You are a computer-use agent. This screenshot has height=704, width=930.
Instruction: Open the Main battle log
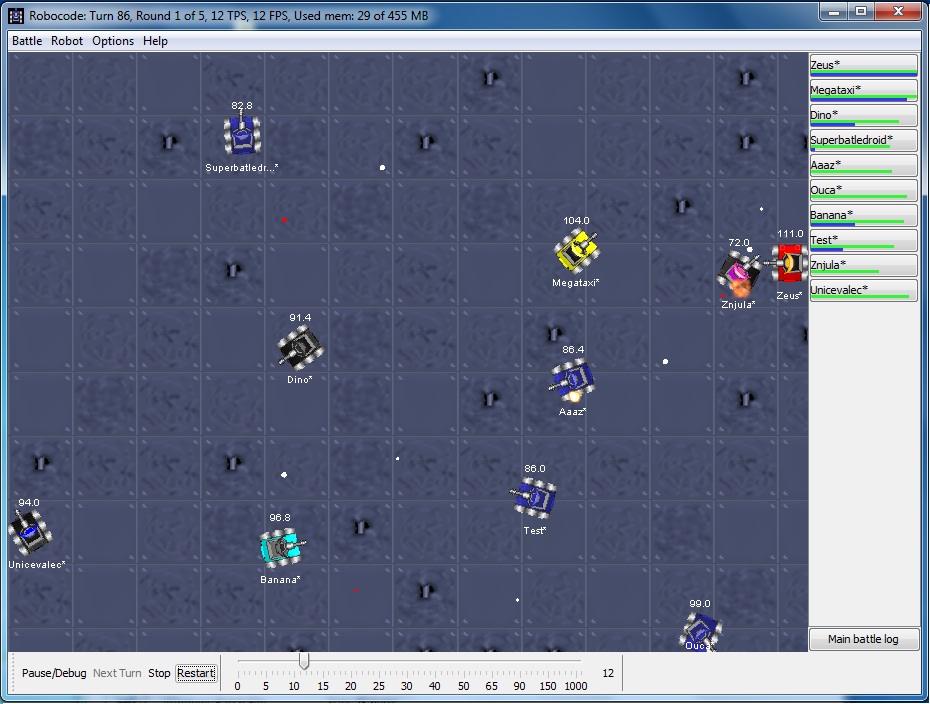(x=863, y=639)
